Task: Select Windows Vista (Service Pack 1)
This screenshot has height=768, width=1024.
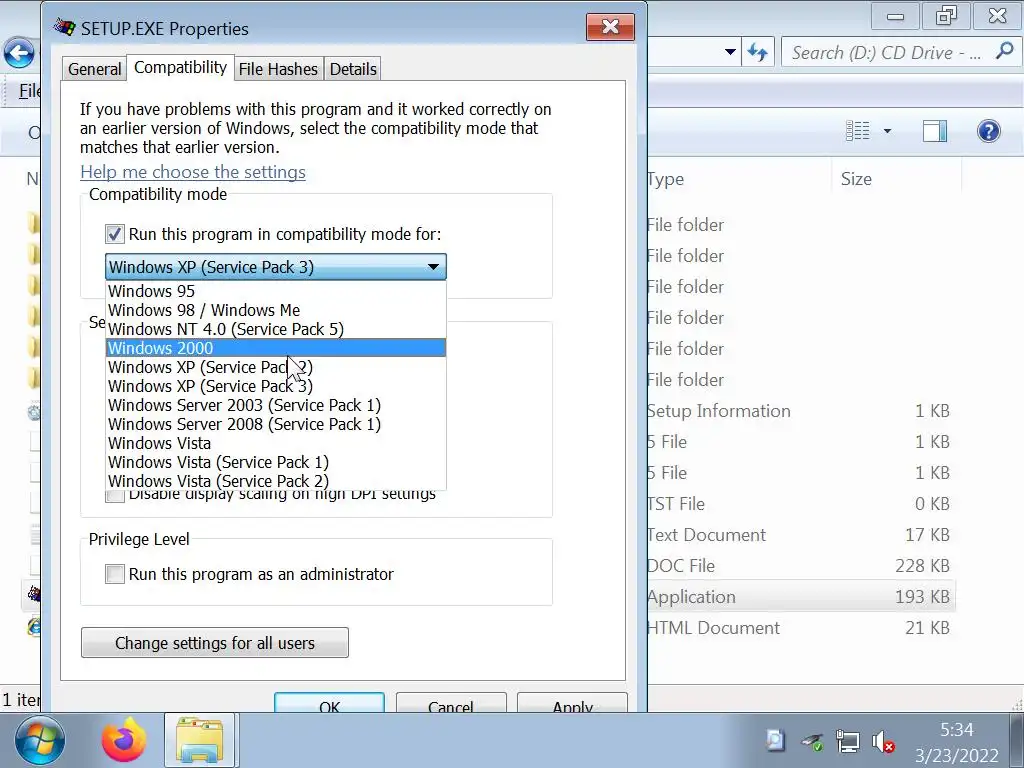Action: coord(276,462)
